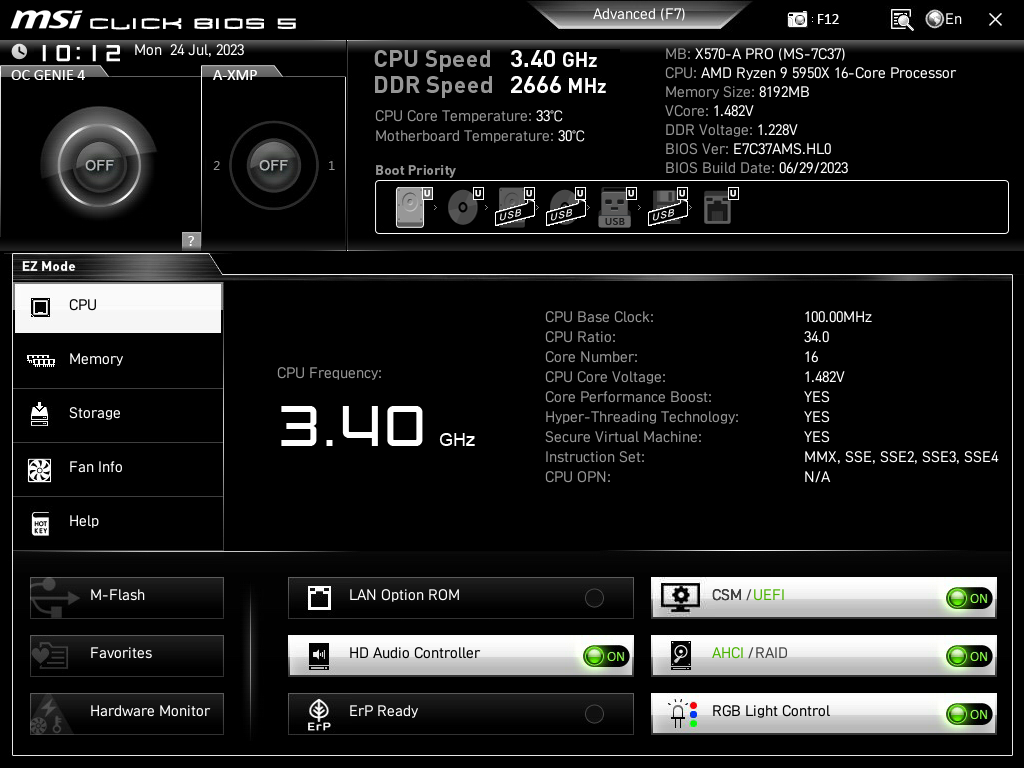The width and height of the screenshot is (1024, 768).
Task: Click the Memory Size 8192MB text
Action: [737, 92]
